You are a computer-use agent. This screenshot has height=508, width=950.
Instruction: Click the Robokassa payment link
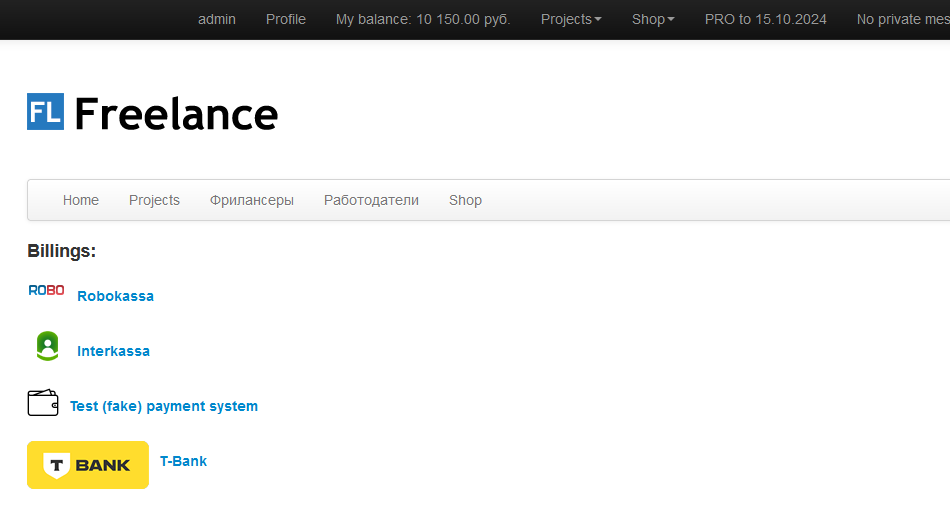pos(115,296)
